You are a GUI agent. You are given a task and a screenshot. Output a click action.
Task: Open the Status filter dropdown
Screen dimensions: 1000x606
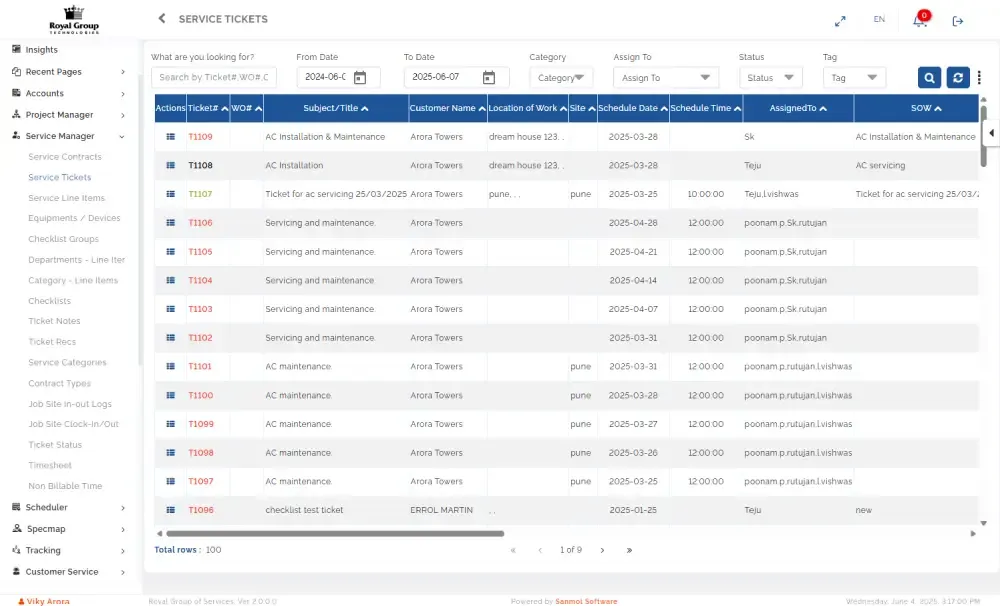click(x=770, y=78)
